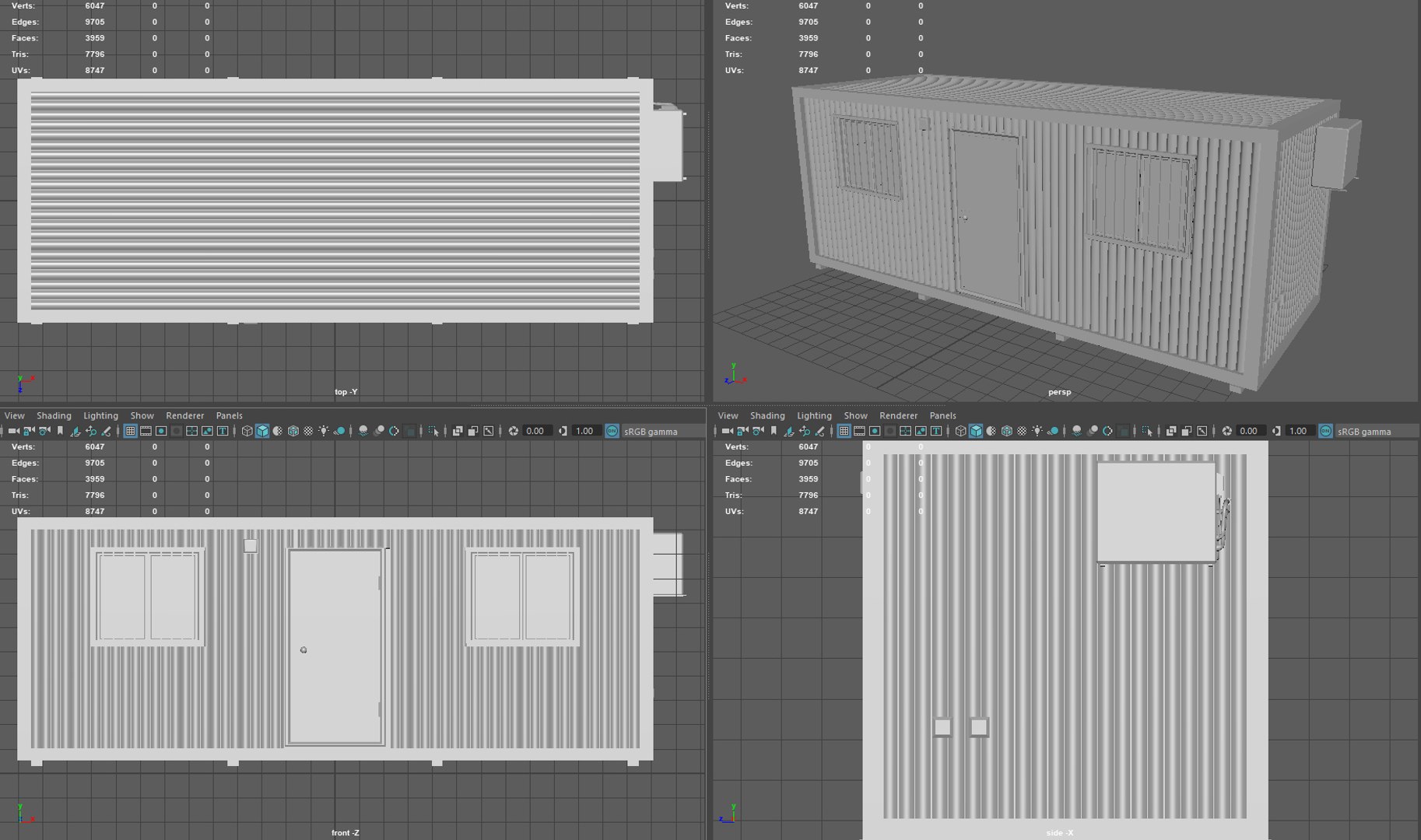Open Renderer menu in front -Z panel
The width and height of the screenshot is (1421, 840).
click(x=184, y=415)
